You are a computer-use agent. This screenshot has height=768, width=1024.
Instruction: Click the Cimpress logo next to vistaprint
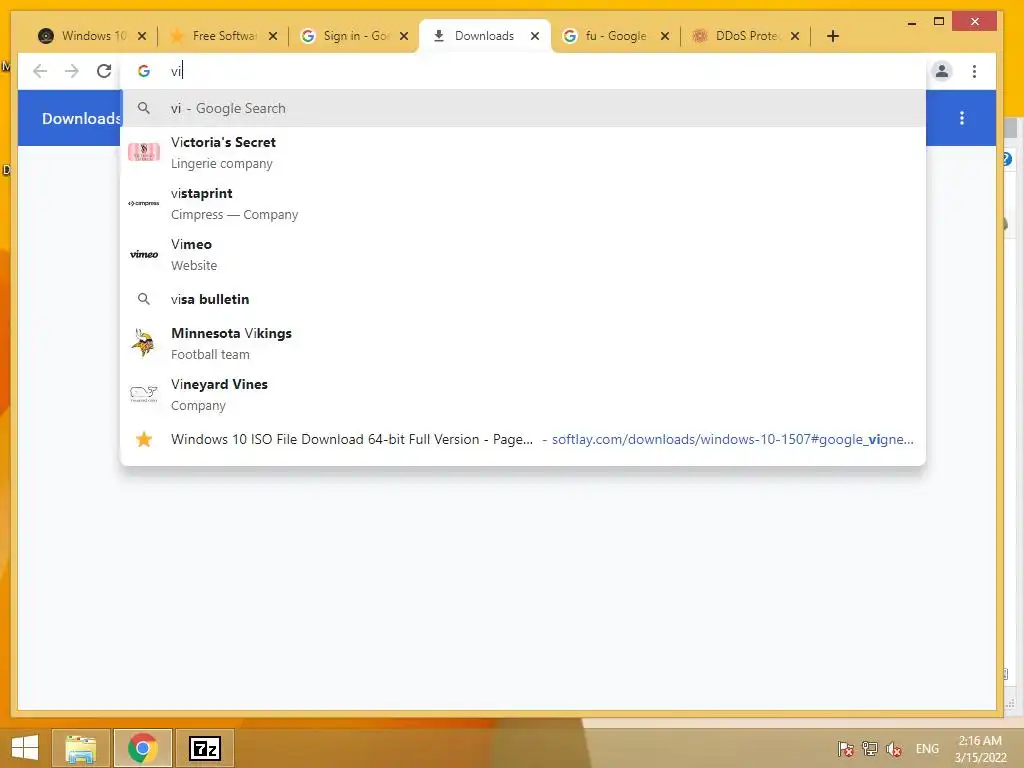[x=144, y=203]
